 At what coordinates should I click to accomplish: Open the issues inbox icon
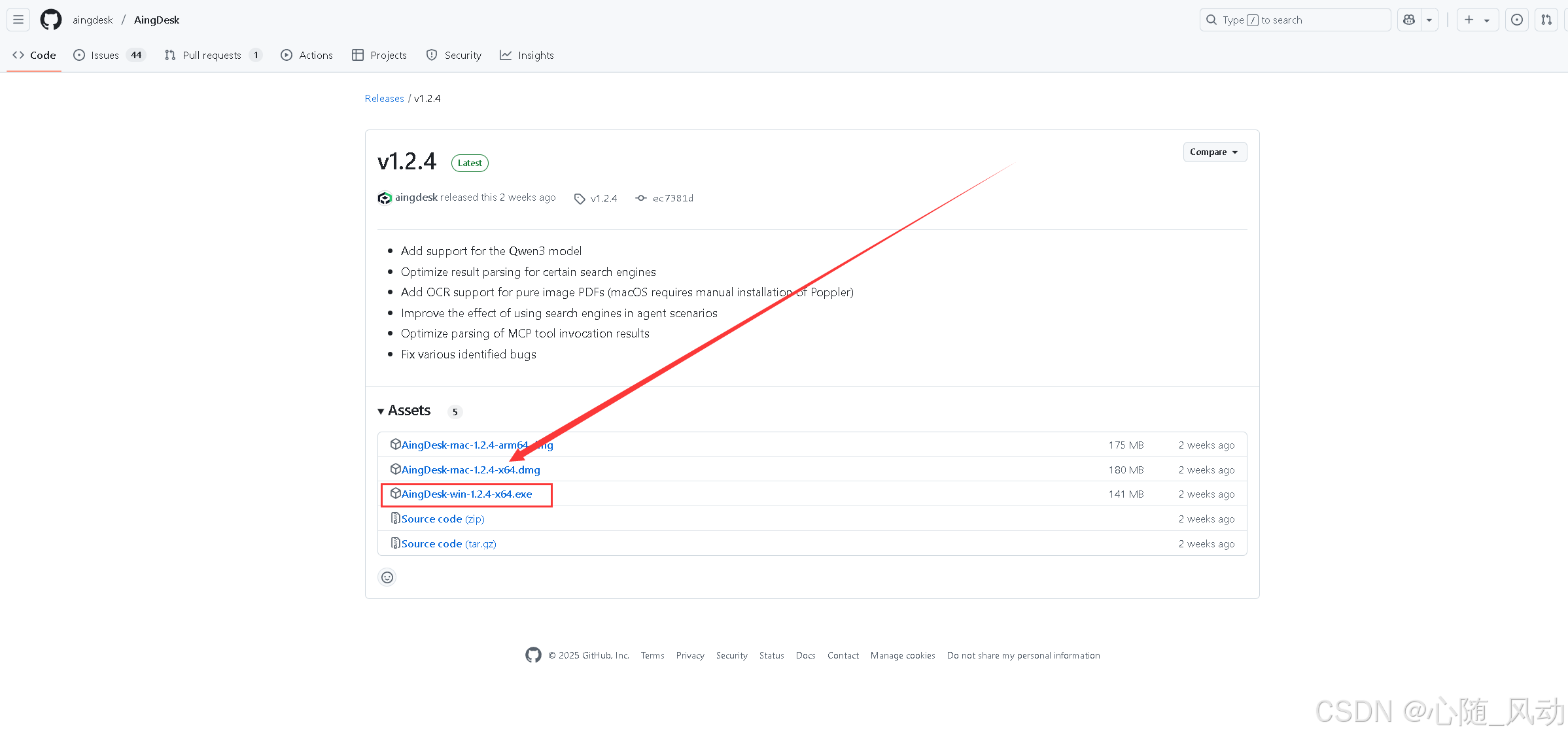click(1516, 20)
